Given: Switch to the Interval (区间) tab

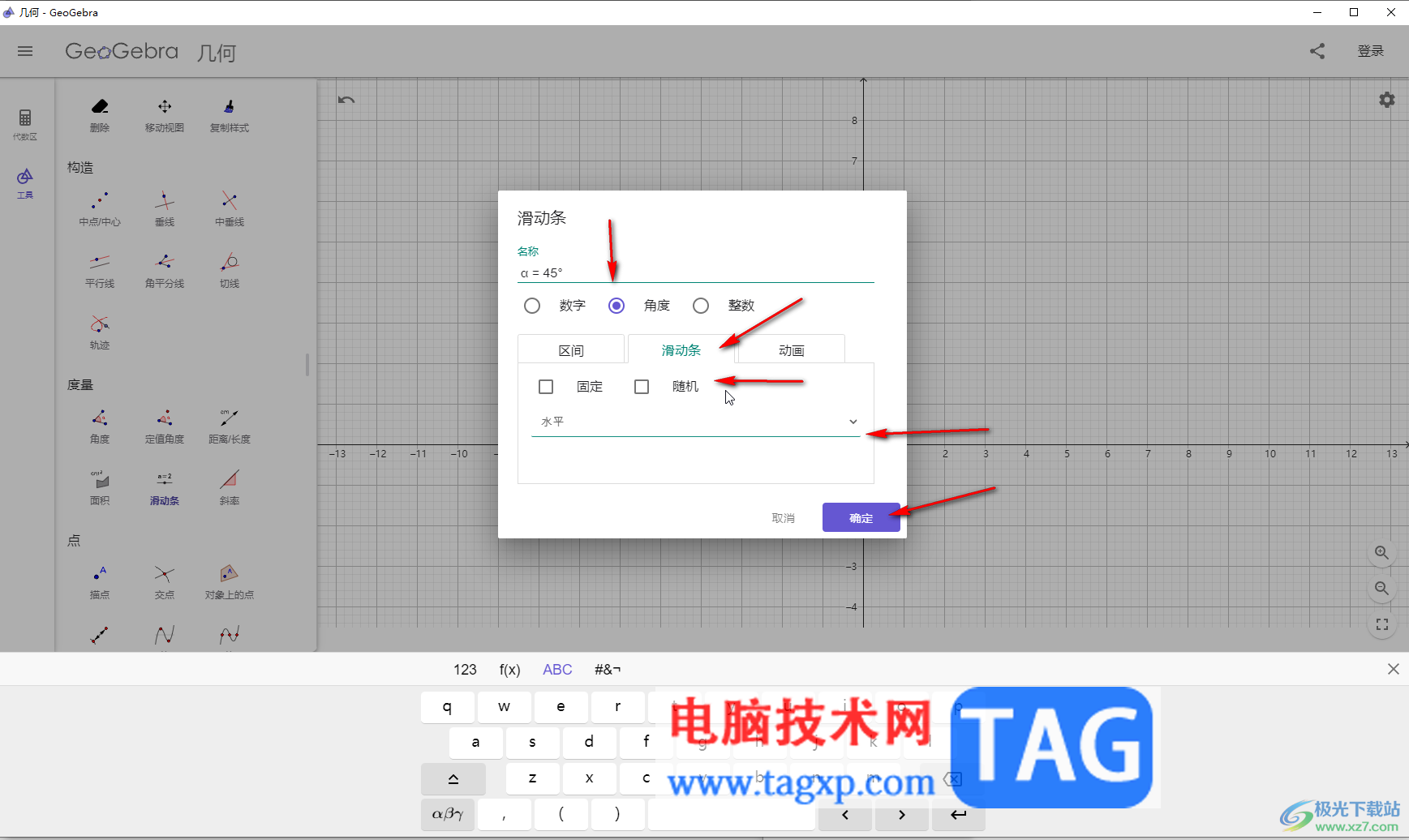Looking at the screenshot, I should tap(571, 349).
